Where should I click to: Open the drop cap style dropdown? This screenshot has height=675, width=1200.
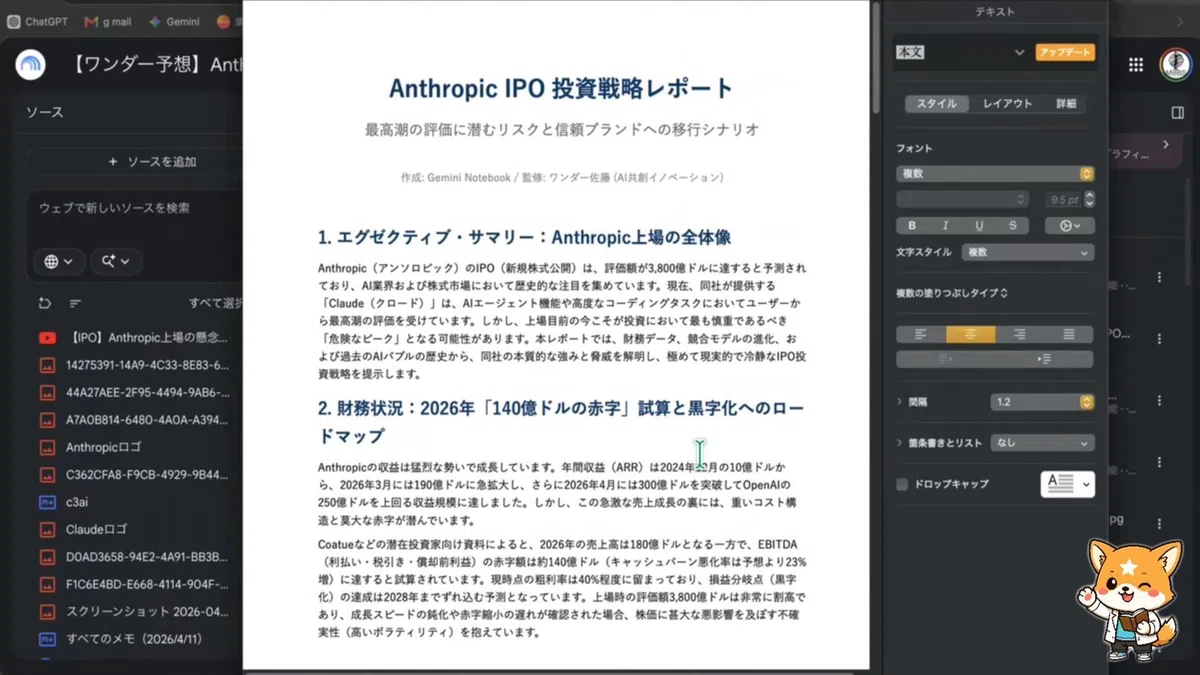tap(1067, 484)
